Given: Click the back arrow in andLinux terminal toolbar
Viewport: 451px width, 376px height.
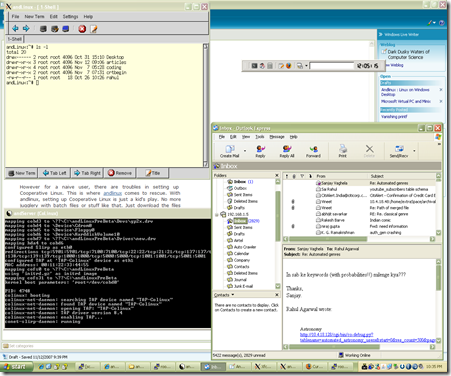Looking at the screenshot, I should [x=15, y=29].
